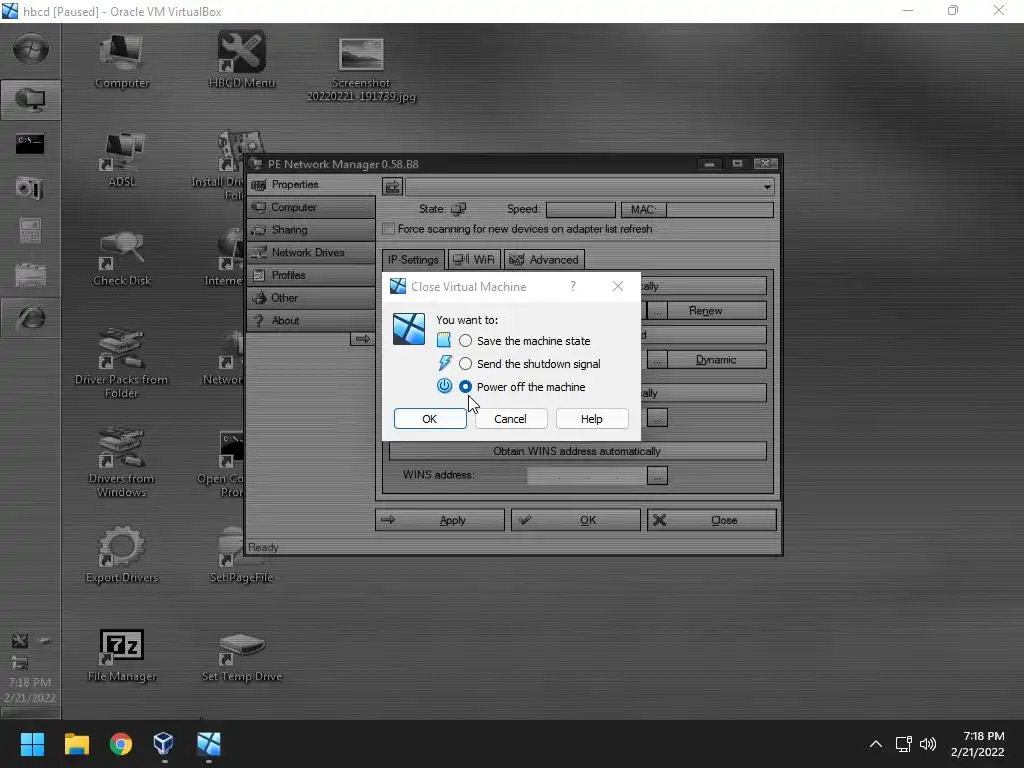Open About section in sidebar
This screenshot has height=768, width=1024.
click(312, 321)
